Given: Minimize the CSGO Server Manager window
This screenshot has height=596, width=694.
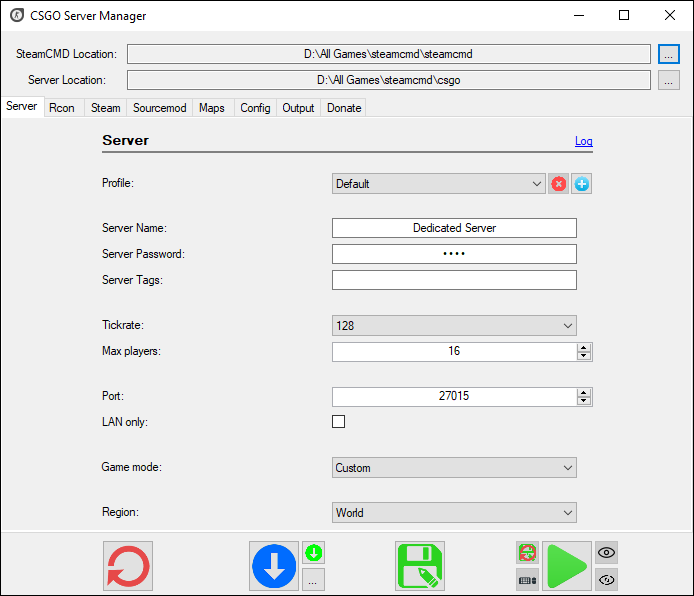Looking at the screenshot, I should point(579,15).
